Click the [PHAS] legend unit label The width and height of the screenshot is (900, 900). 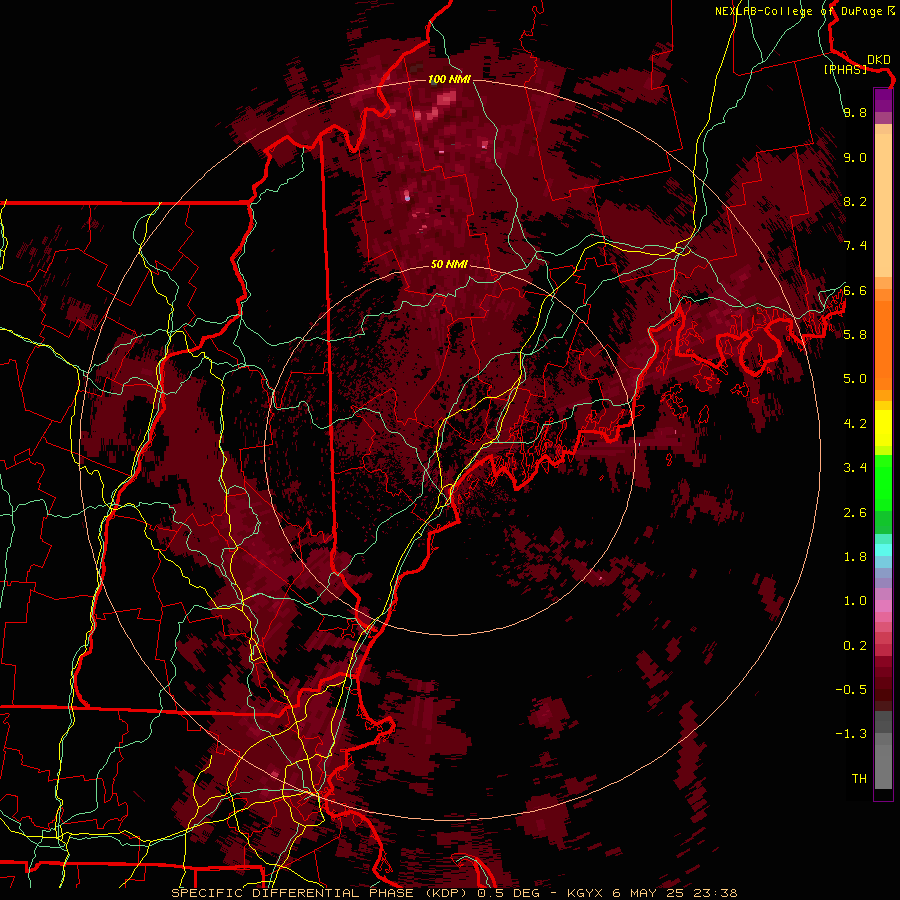(x=845, y=69)
